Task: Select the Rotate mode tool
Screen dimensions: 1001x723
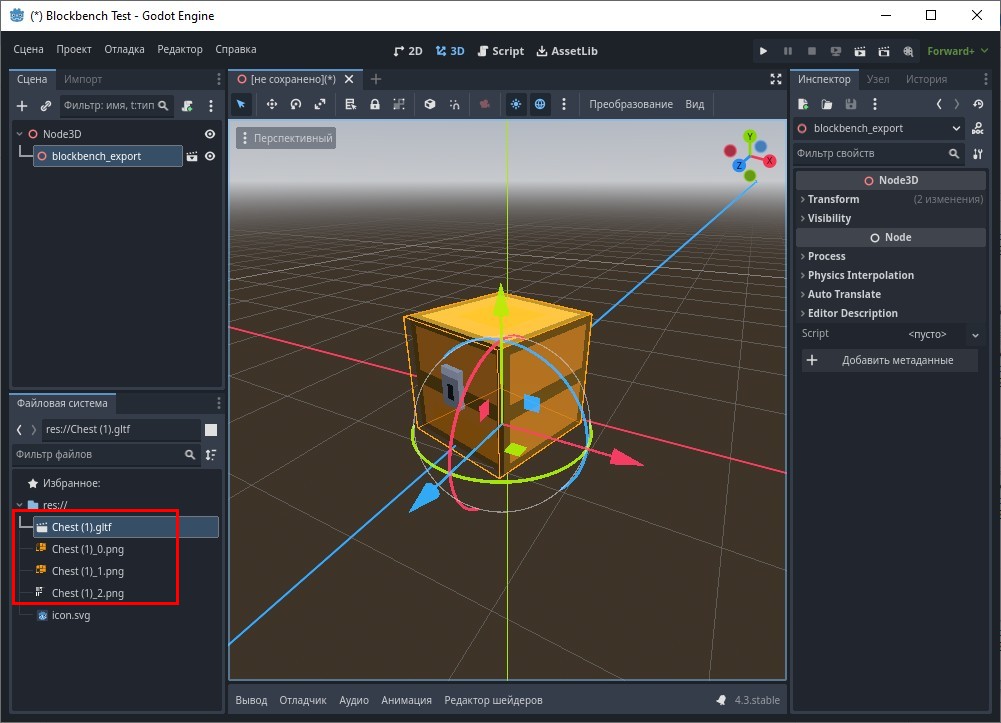Action: (296, 104)
